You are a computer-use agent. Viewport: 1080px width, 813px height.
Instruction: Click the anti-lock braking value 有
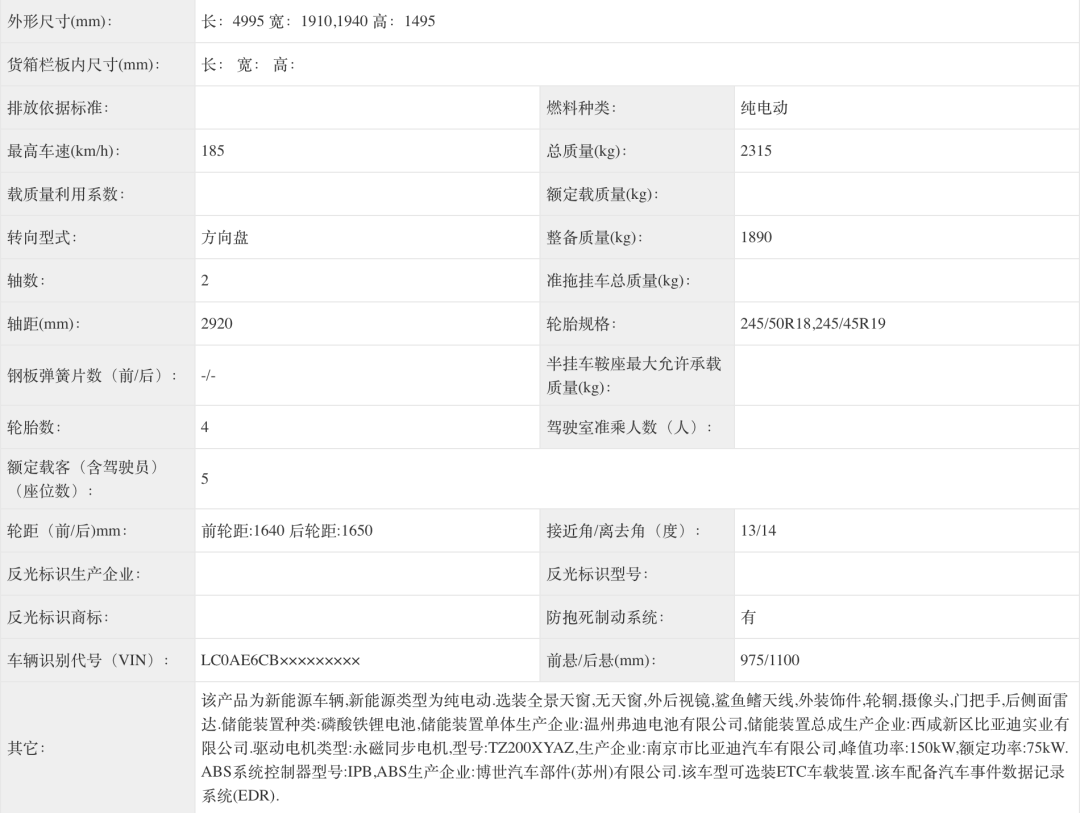[748, 617]
